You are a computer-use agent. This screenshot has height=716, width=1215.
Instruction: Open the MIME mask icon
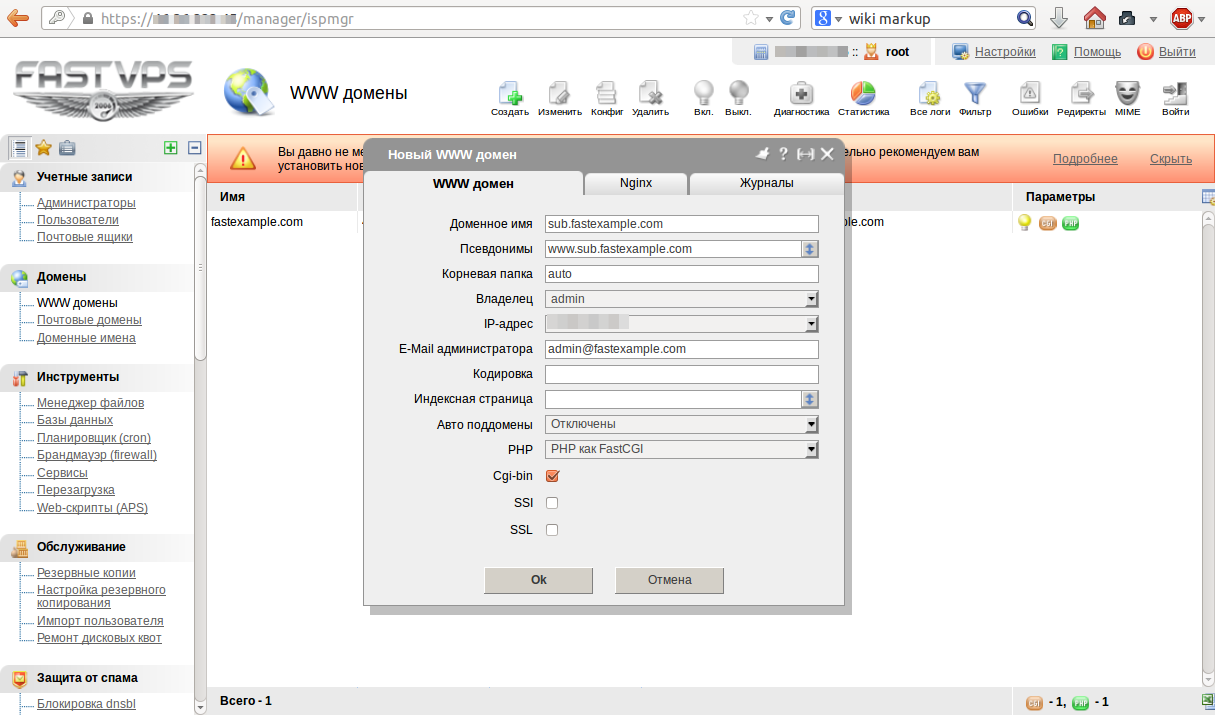click(x=1127, y=93)
